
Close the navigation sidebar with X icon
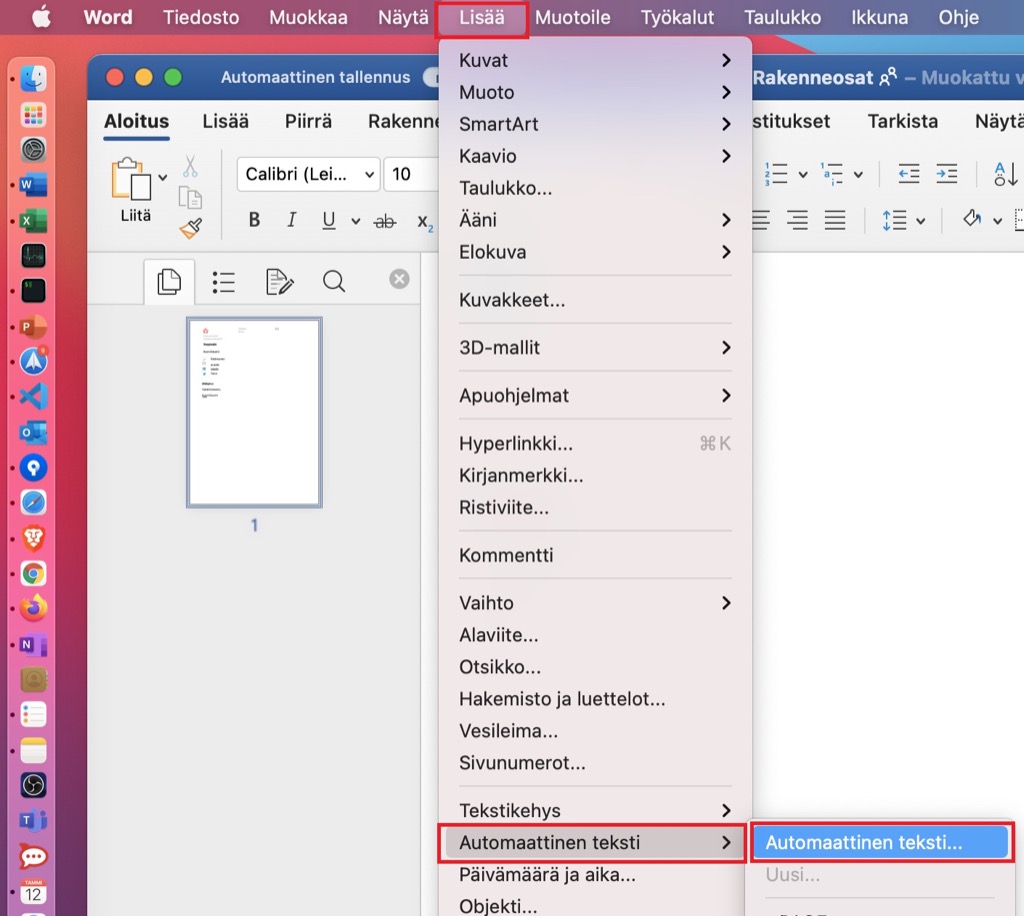coord(399,279)
